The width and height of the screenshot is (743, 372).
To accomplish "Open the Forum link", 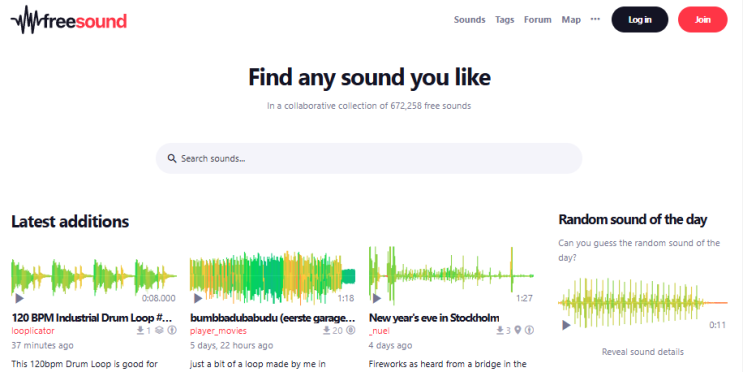I will [537, 19].
